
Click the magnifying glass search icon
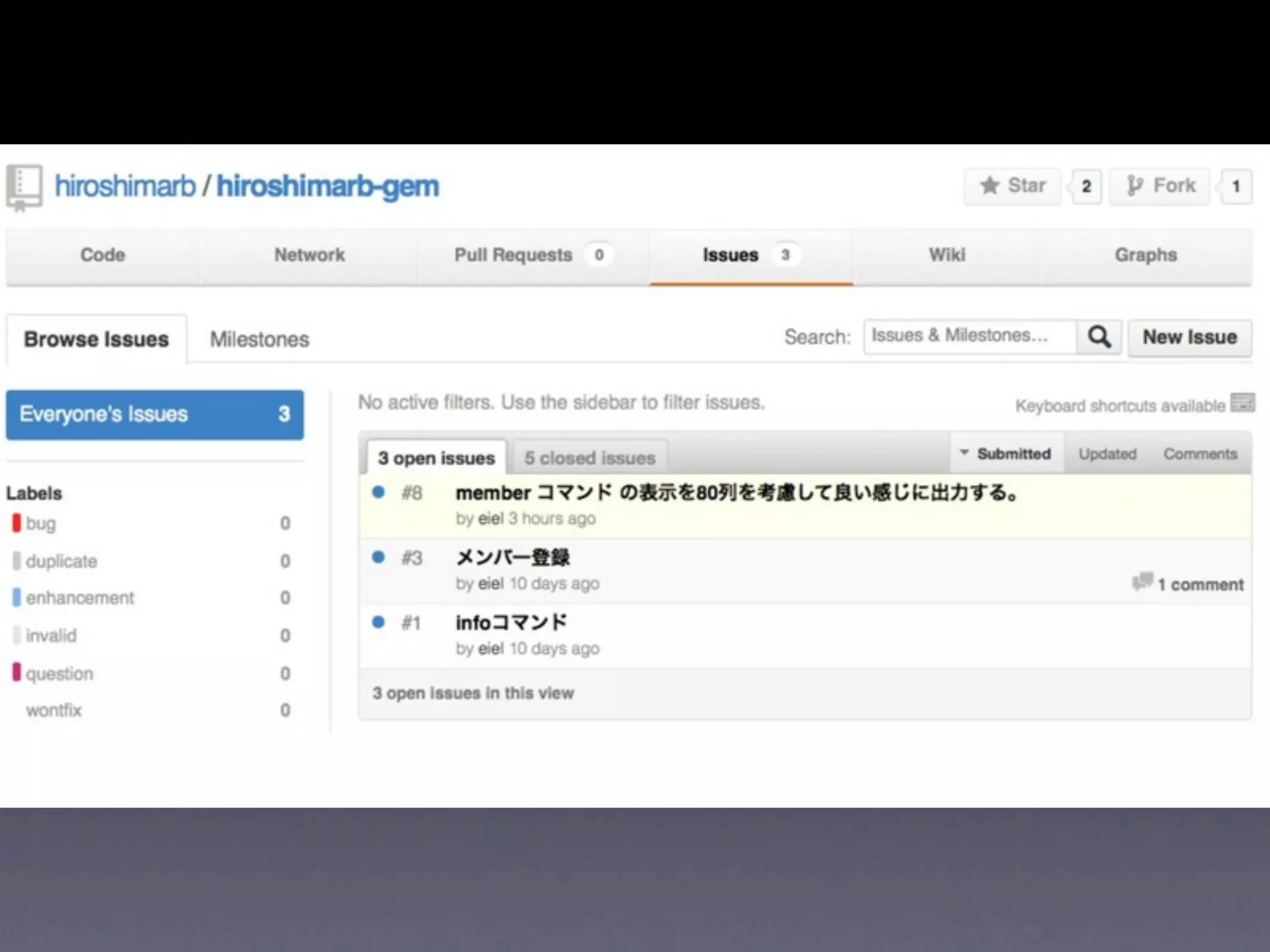1099,337
